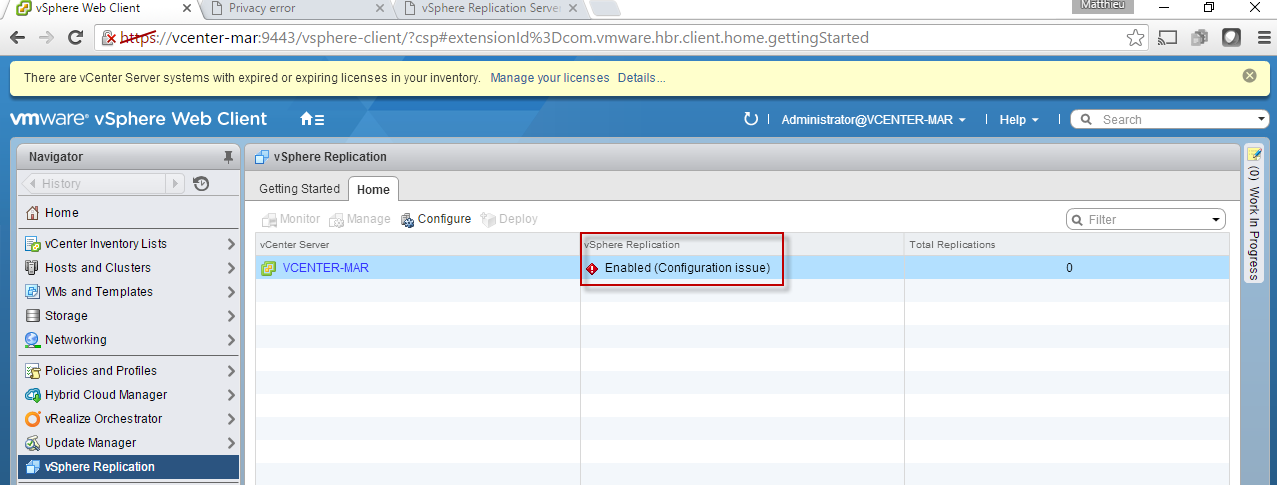Click the Deploy toolbar button
The image size is (1277, 485).
tap(509, 219)
